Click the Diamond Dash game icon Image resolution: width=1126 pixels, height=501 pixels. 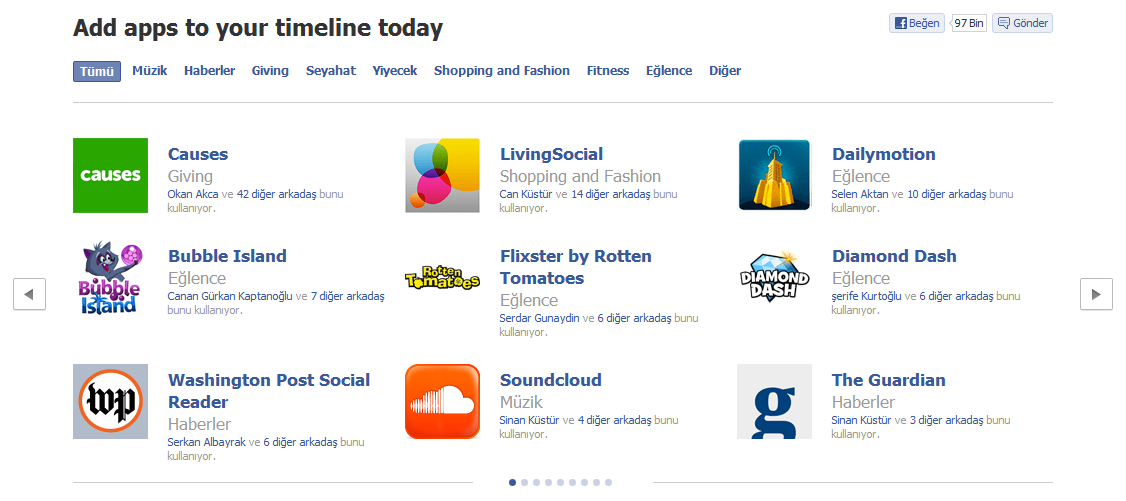(x=774, y=278)
